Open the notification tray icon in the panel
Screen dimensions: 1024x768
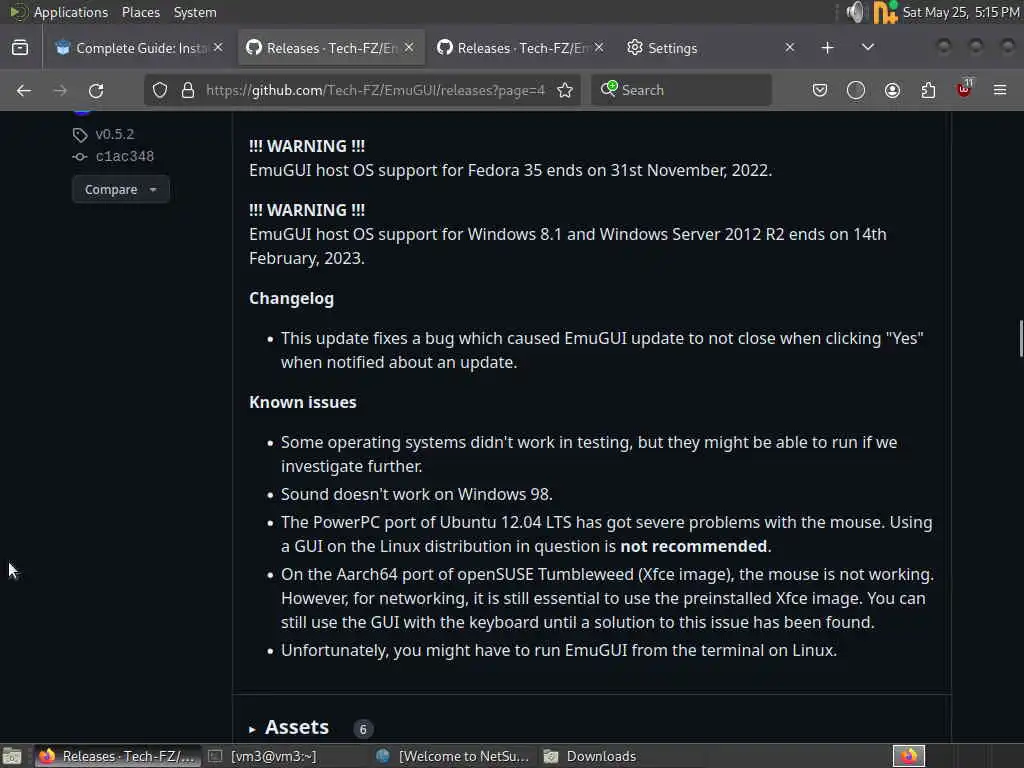click(x=884, y=12)
